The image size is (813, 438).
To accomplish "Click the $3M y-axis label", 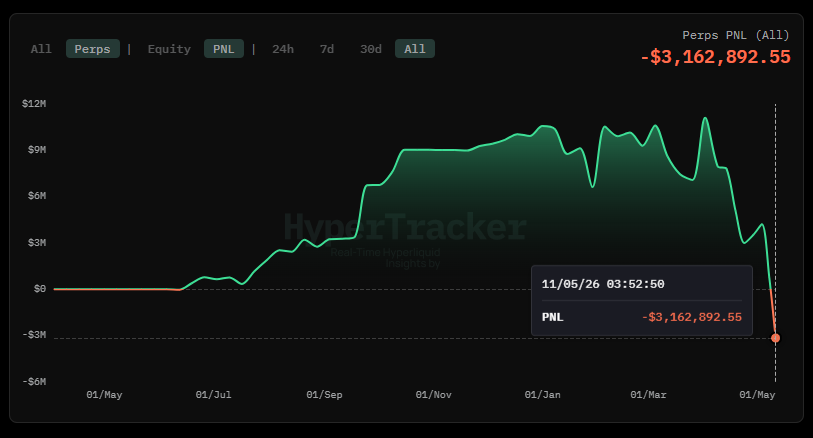I will click(37, 243).
